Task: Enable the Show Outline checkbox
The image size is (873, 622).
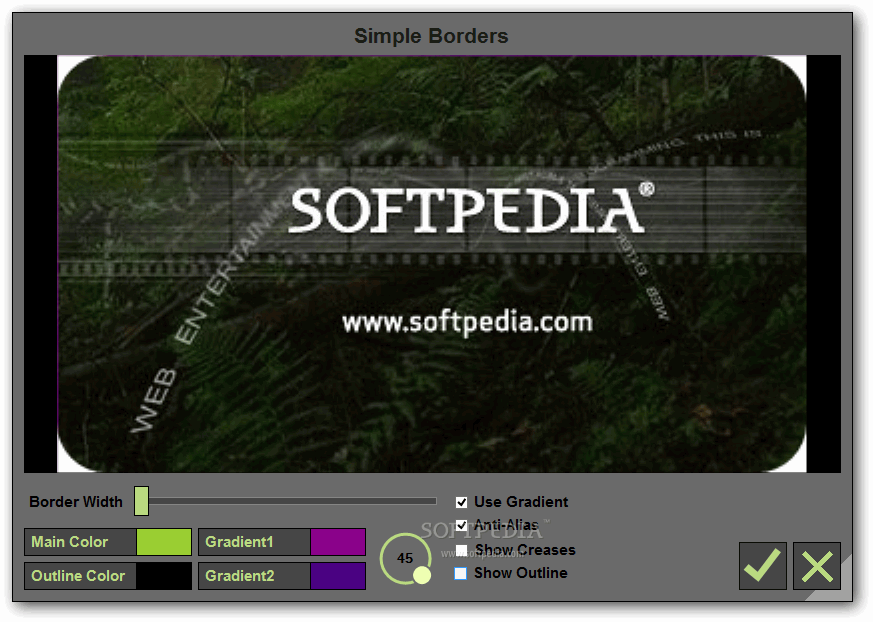Action: (x=461, y=573)
